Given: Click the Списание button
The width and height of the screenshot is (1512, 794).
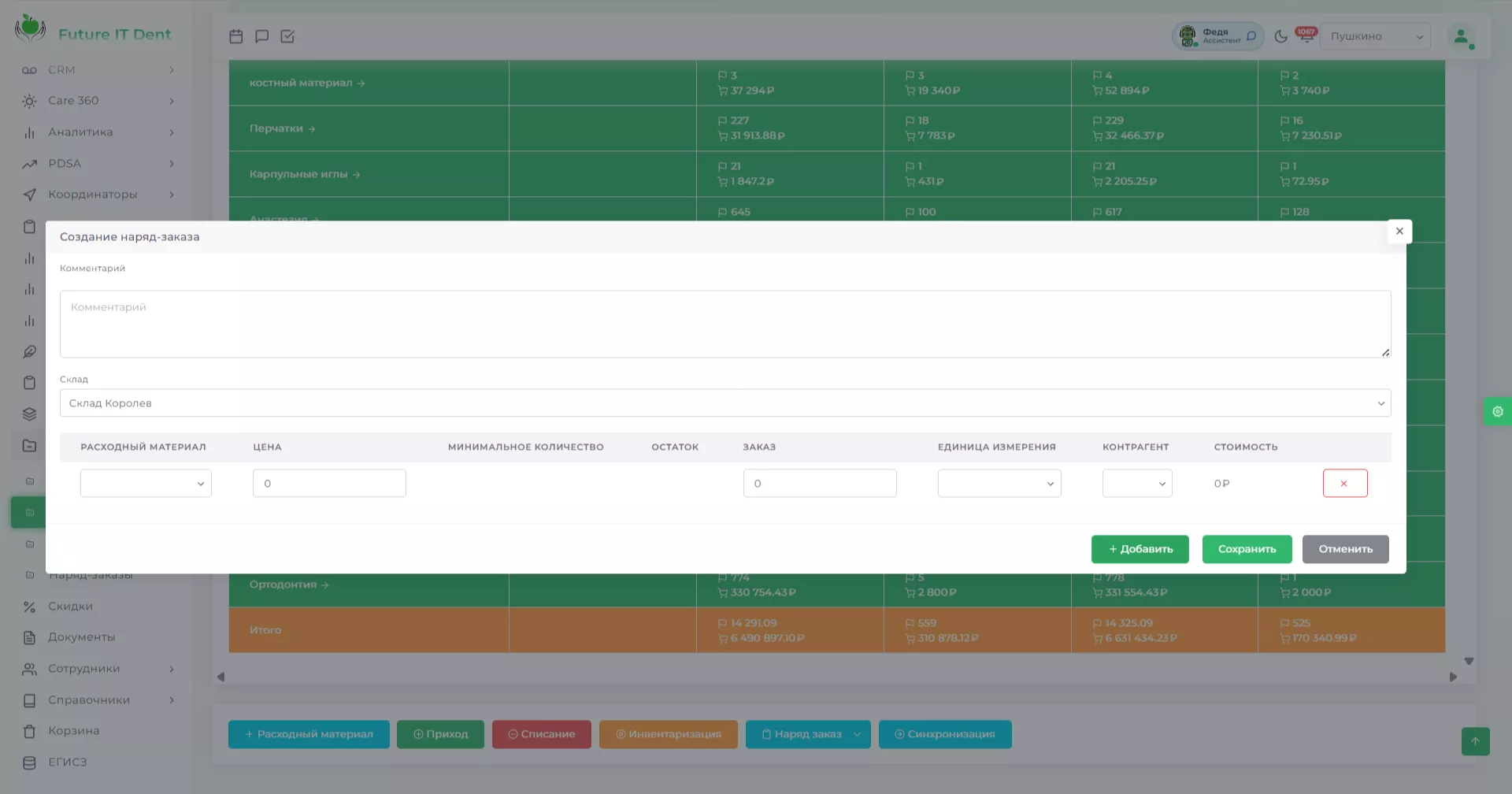Looking at the screenshot, I should (x=541, y=734).
